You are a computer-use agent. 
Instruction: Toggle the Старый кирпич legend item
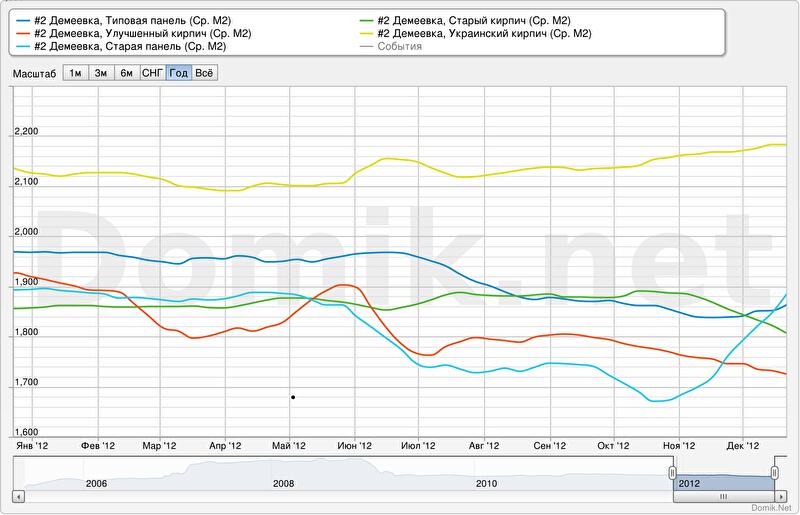[x=468, y=20]
